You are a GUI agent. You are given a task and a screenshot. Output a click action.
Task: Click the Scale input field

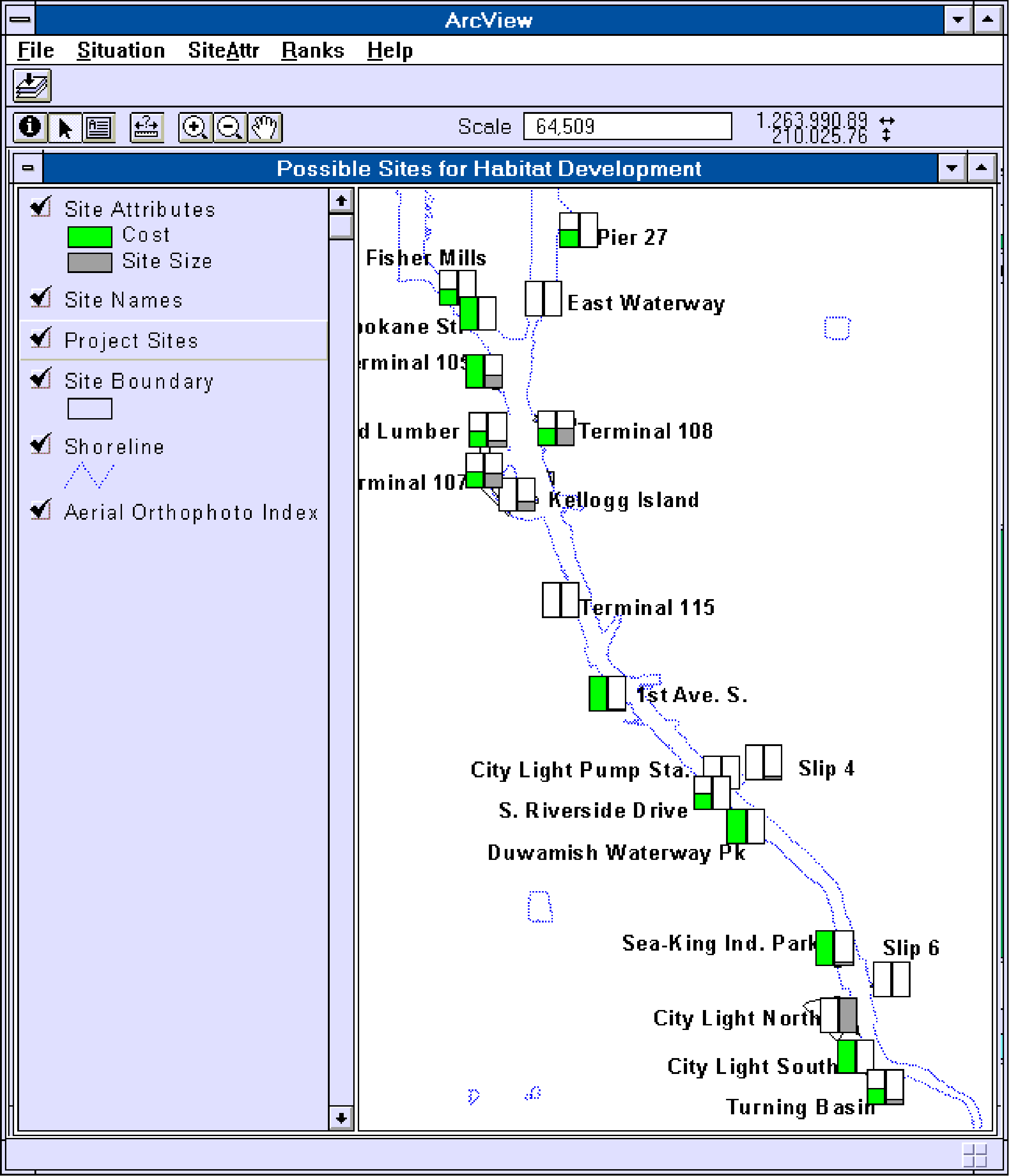coord(627,126)
